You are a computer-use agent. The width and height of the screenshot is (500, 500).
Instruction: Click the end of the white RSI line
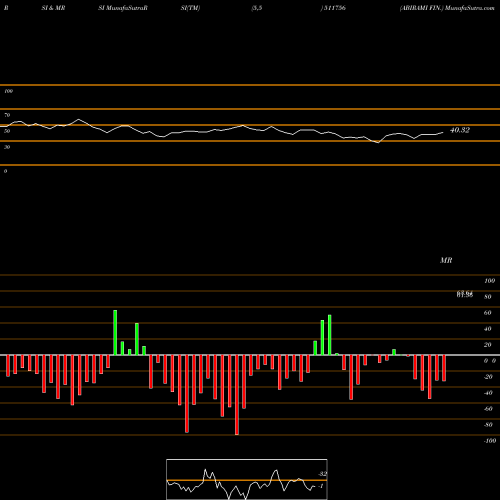[443, 132]
